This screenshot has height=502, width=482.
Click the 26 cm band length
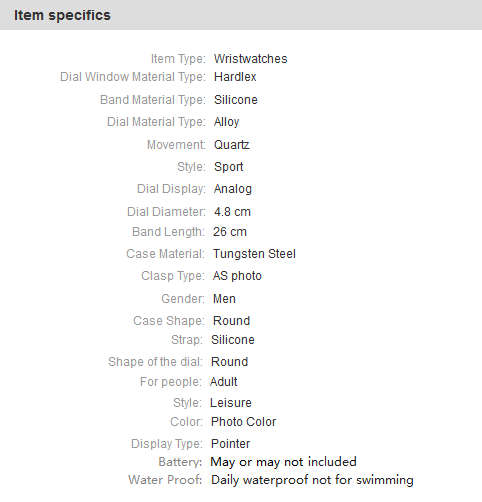[x=230, y=232]
